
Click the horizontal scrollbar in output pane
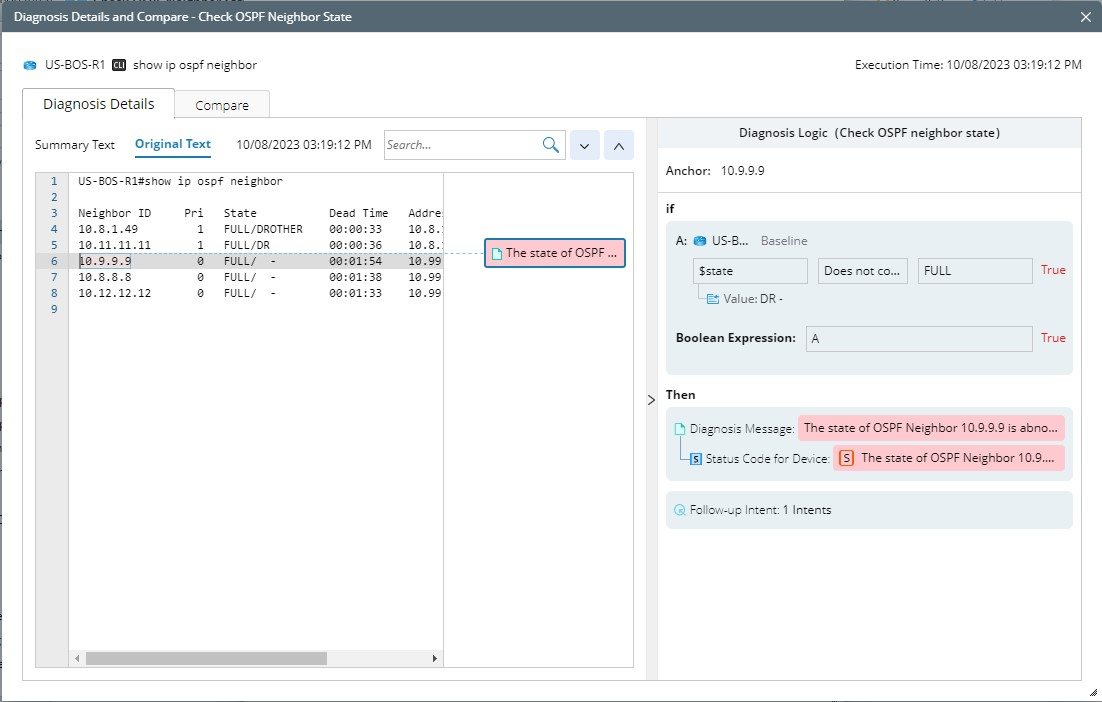tap(205, 659)
